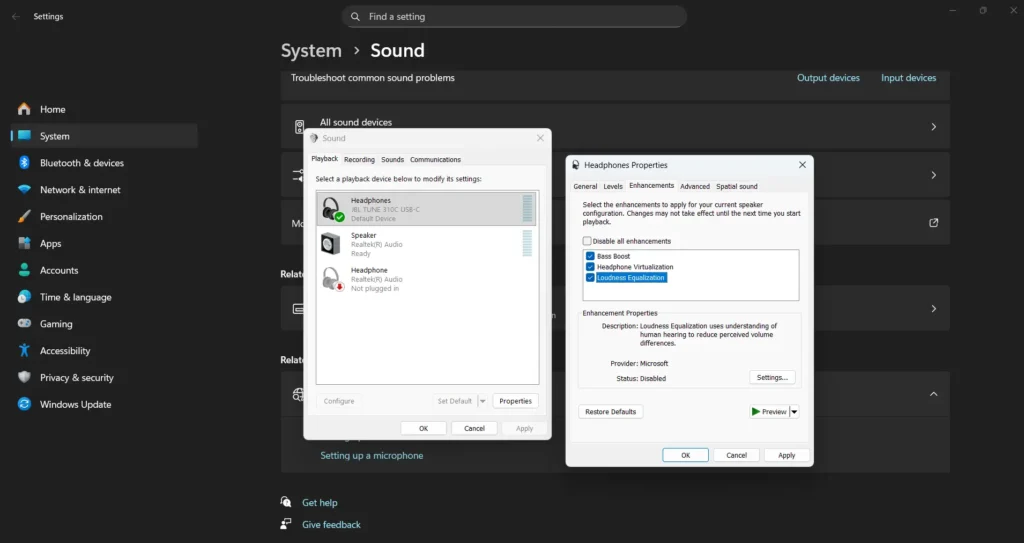Open Advanced tab in Headphones Properties
The image size is (1024, 543).
(x=695, y=186)
